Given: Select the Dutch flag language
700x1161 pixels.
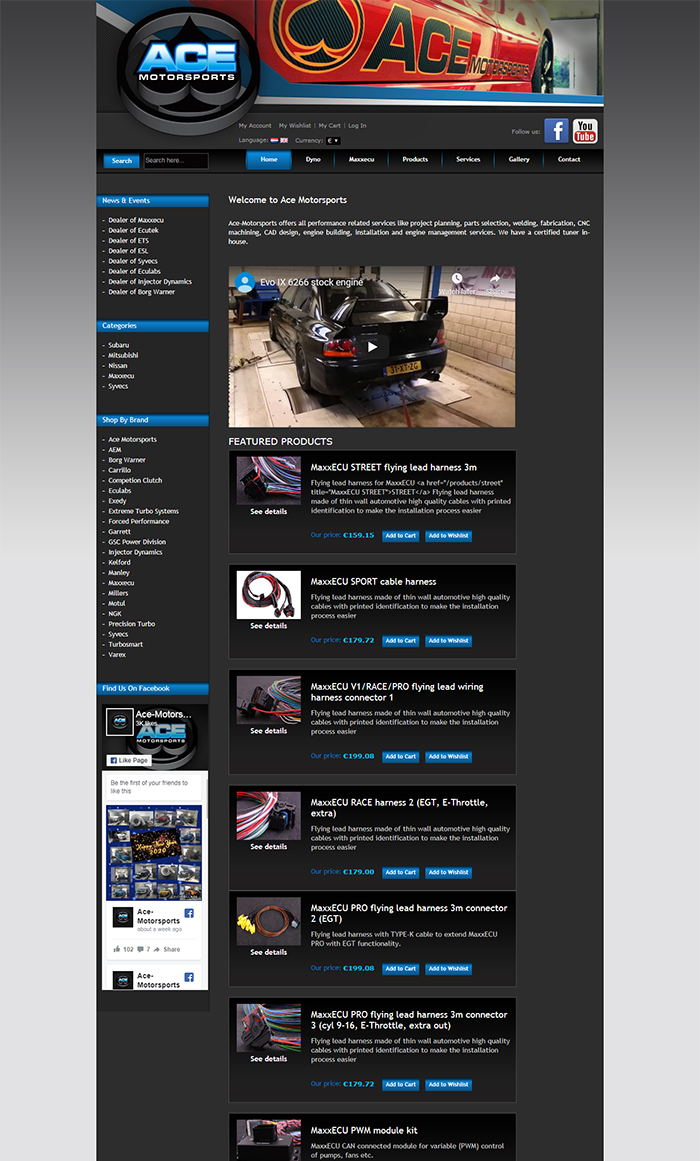Looking at the screenshot, I should pyautogui.click(x=274, y=140).
